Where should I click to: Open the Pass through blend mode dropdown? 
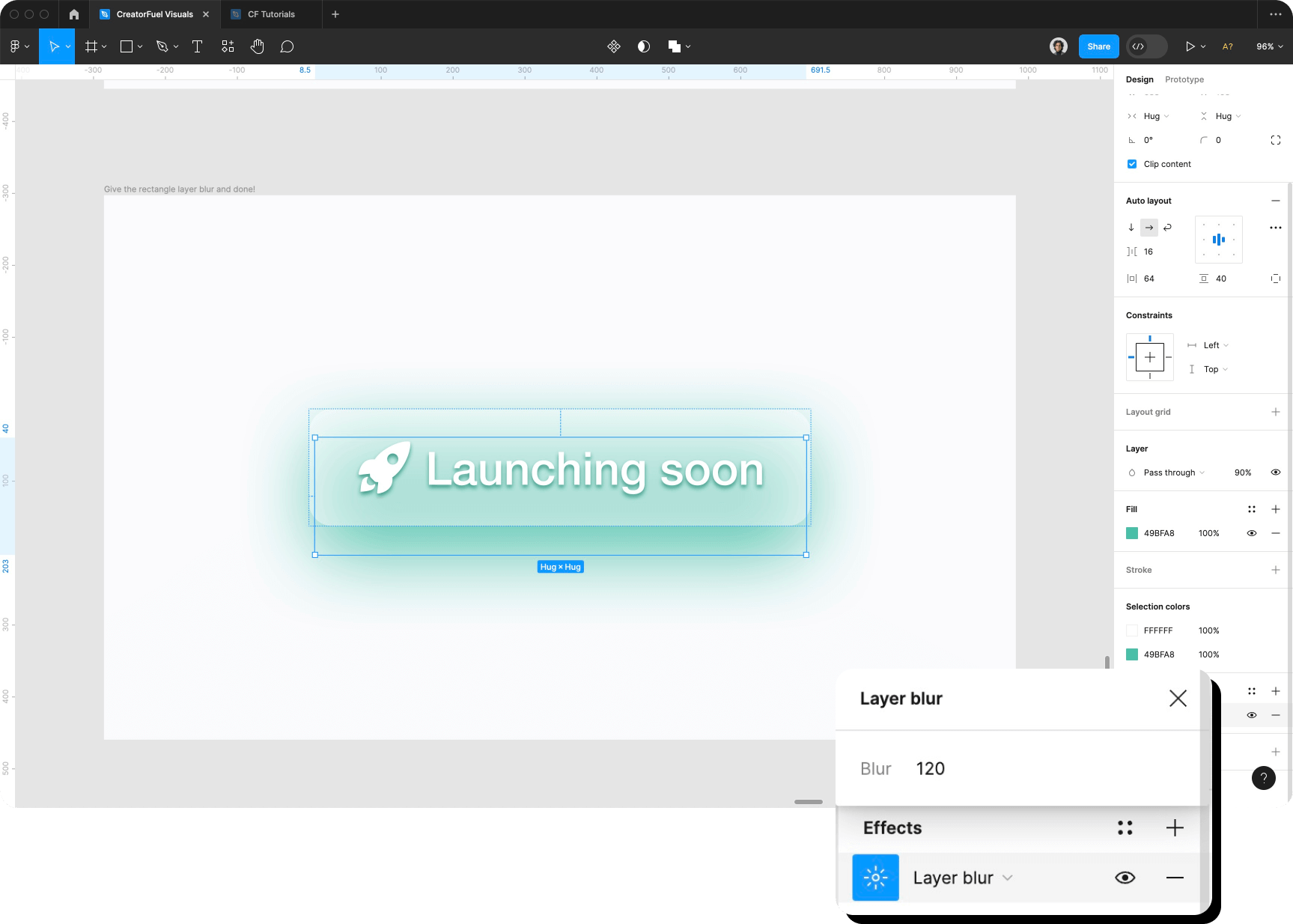coord(1170,472)
